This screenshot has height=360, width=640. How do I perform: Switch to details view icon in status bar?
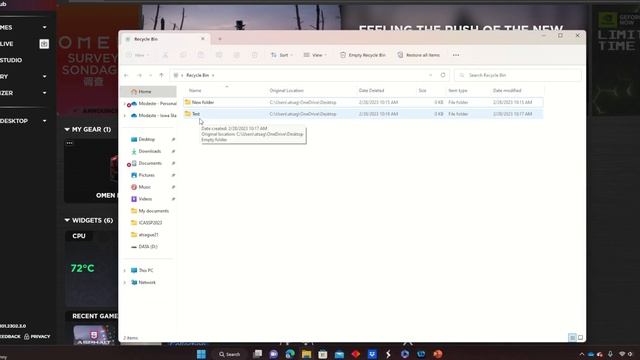point(572,338)
